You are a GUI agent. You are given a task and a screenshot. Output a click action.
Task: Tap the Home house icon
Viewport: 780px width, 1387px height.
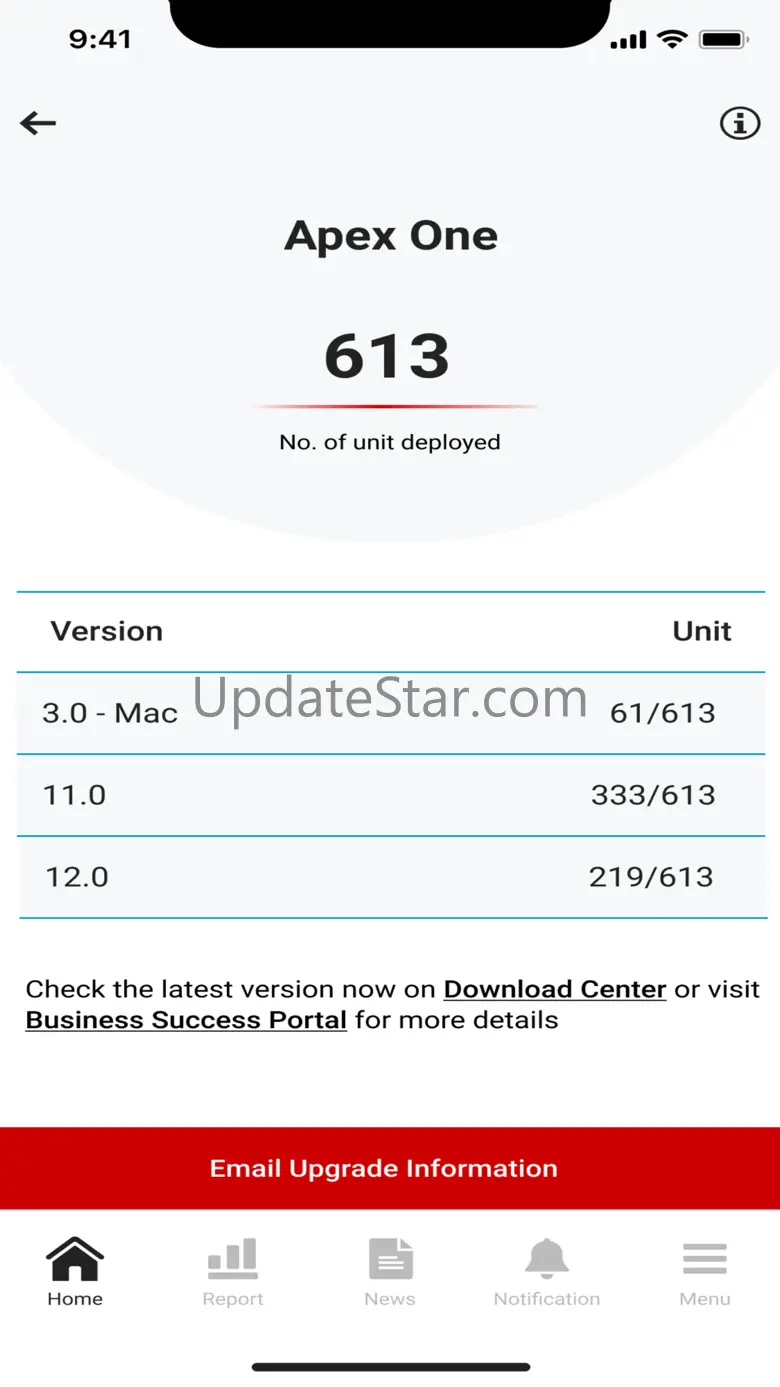pyautogui.click(x=75, y=1258)
